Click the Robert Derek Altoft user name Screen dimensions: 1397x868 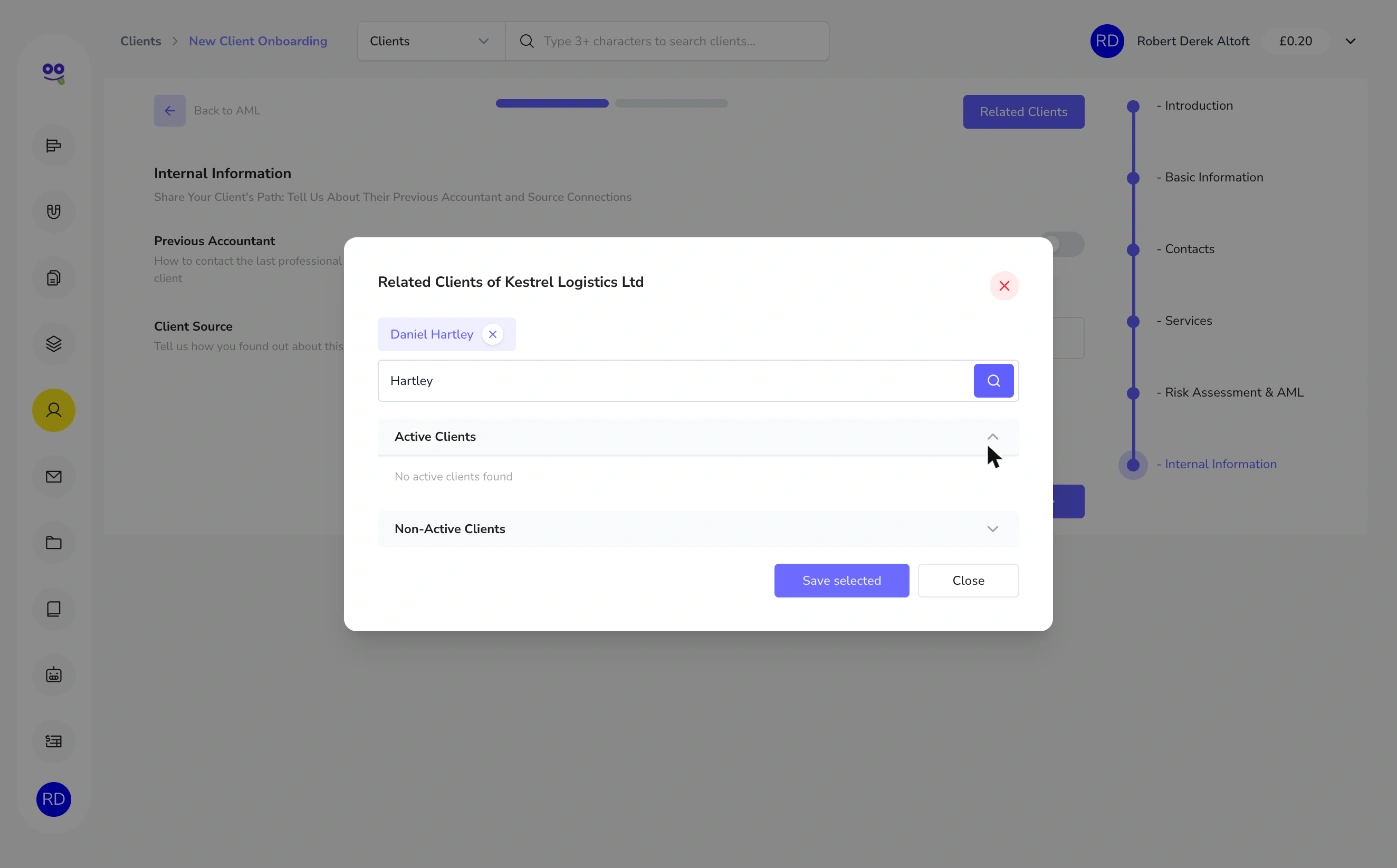pyautogui.click(x=1193, y=41)
